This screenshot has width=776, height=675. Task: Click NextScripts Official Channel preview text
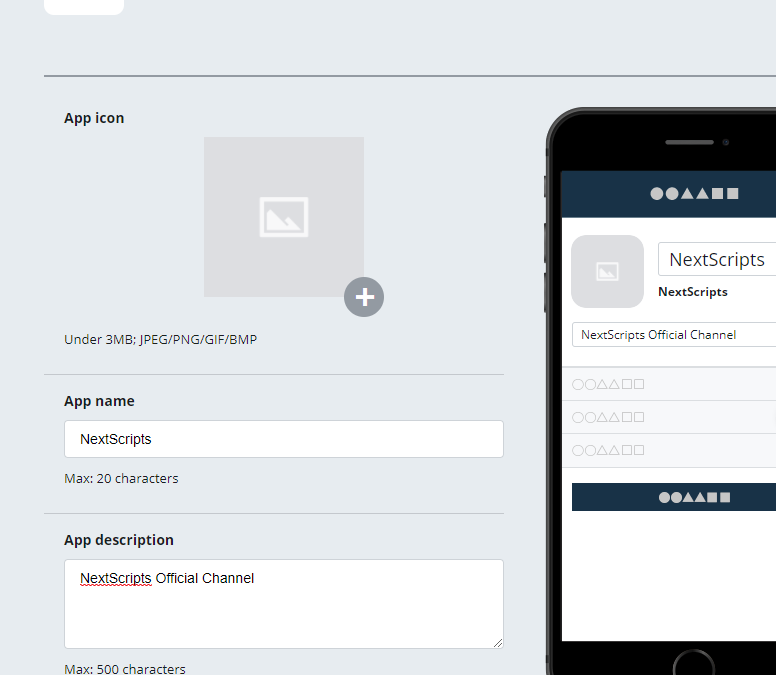coord(658,335)
